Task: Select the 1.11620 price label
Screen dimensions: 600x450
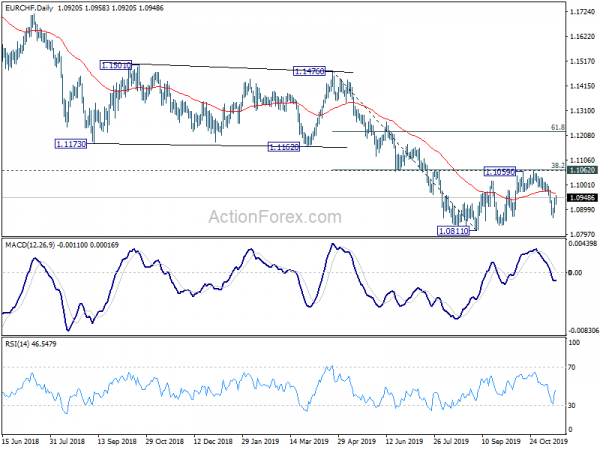Action: pyautogui.click(x=283, y=147)
